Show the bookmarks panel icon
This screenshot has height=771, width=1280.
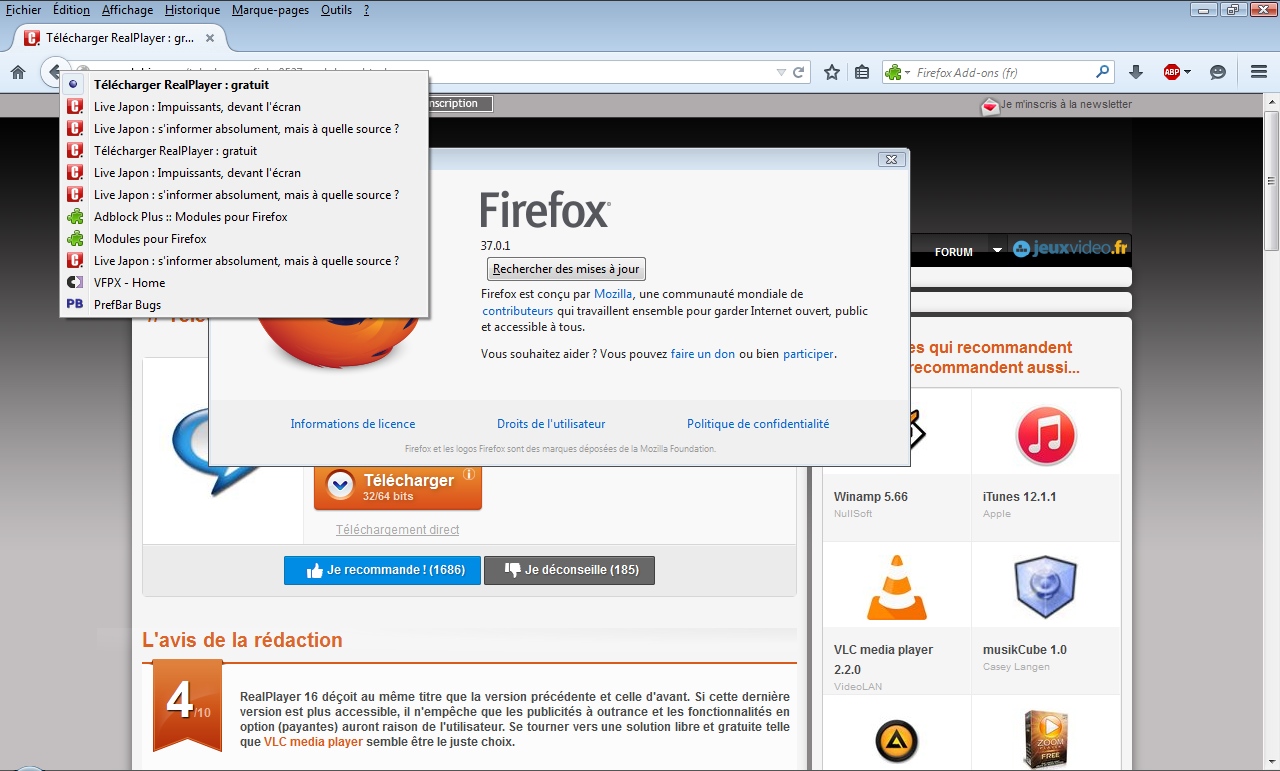pyautogui.click(x=861, y=72)
